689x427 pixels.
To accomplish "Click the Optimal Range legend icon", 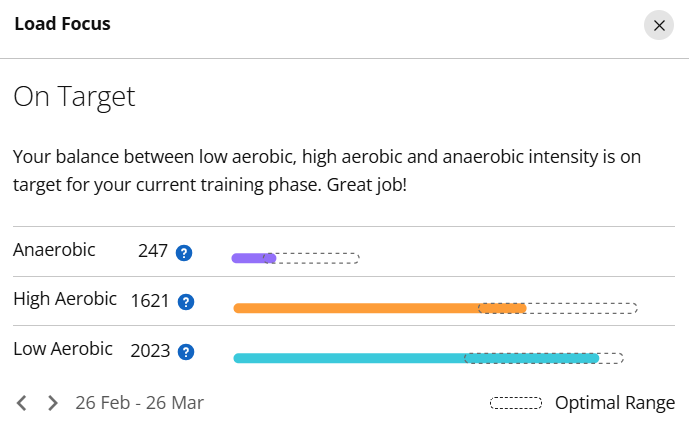I will click(516, 403).
